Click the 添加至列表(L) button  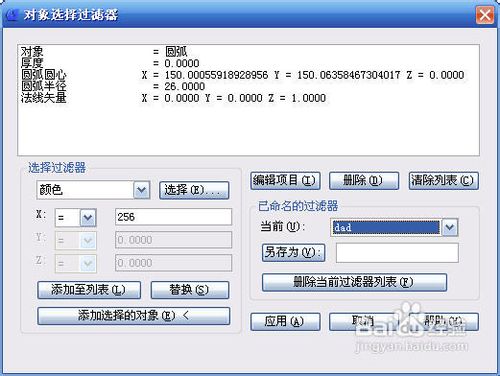(89, 290)
